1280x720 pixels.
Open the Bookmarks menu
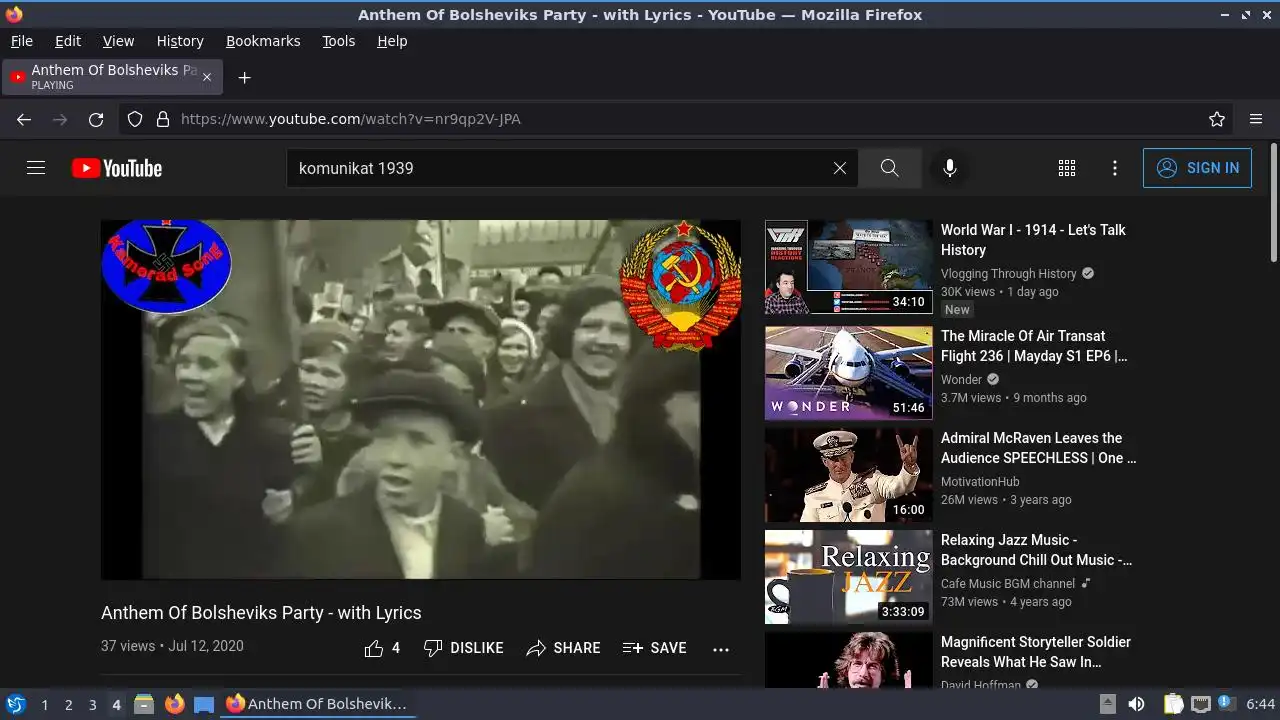pos(263,41)
